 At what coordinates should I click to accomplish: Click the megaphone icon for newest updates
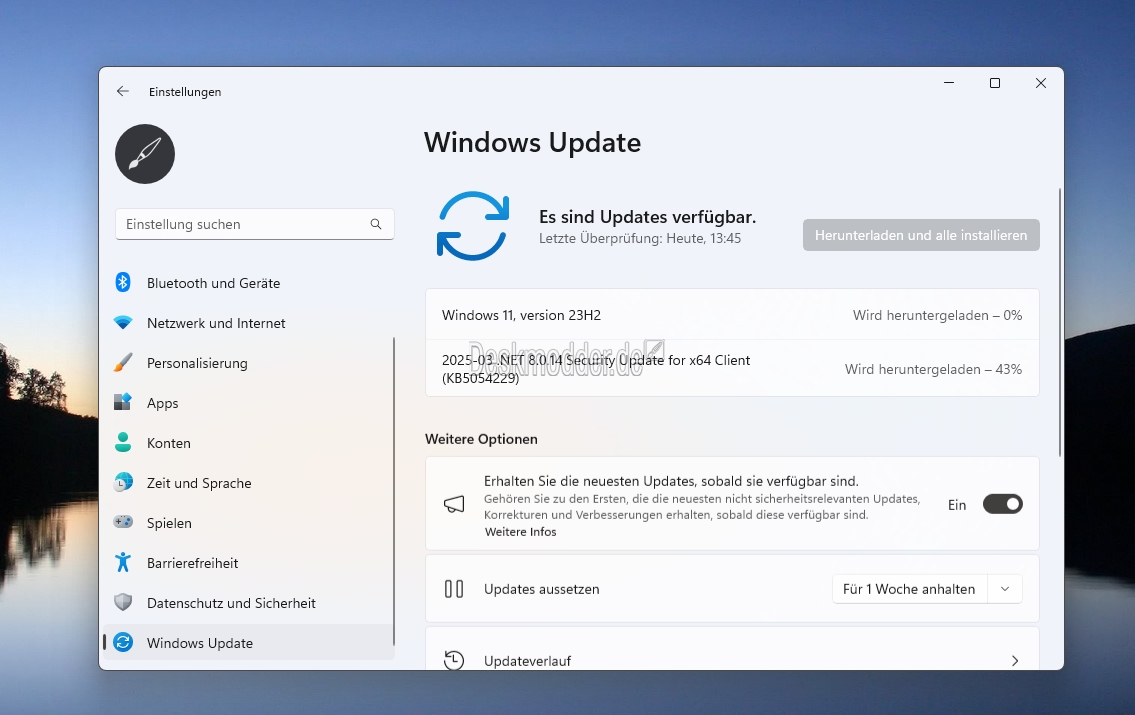[x=454, y=504]
